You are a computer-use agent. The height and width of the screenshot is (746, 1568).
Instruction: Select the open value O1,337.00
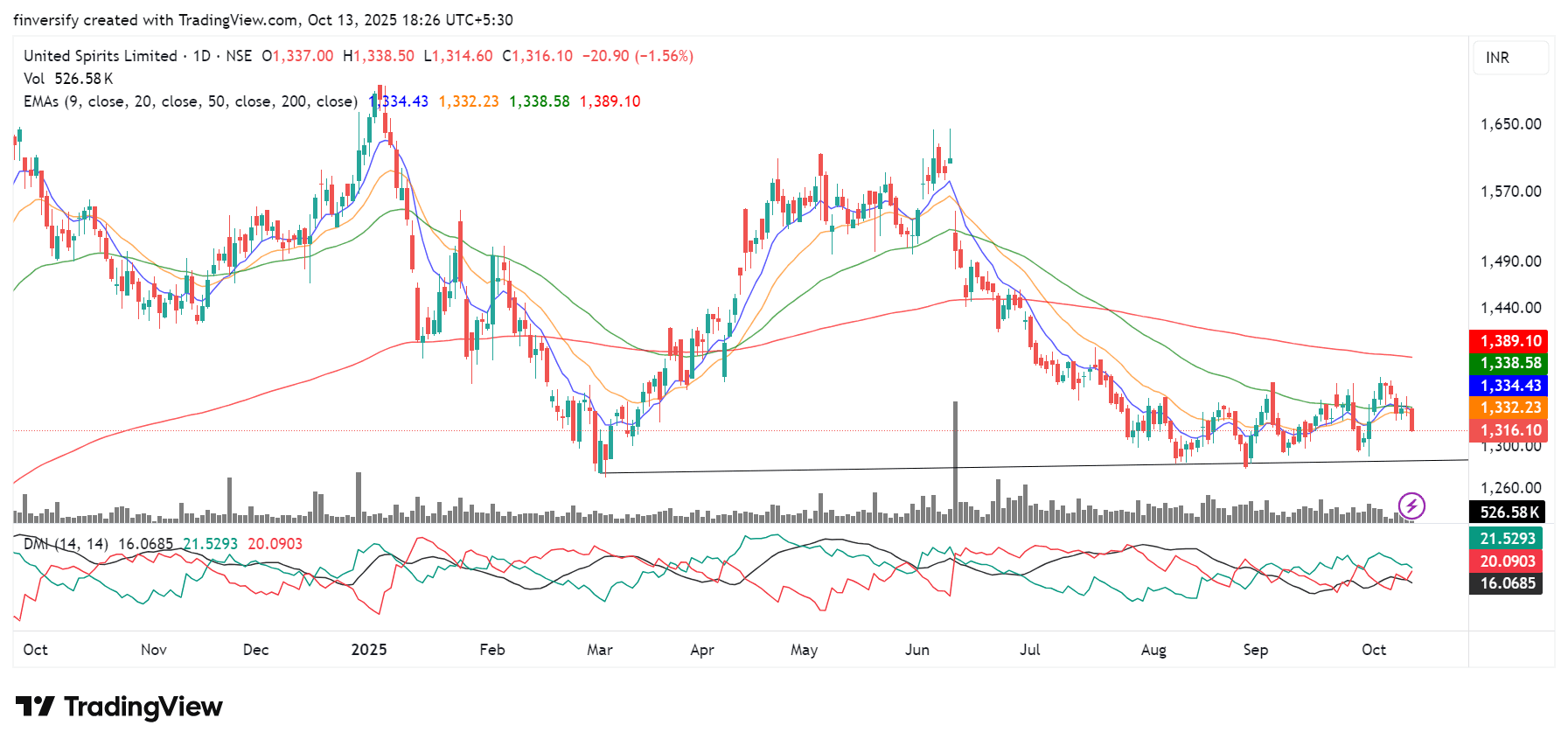[x=297, y=56]
